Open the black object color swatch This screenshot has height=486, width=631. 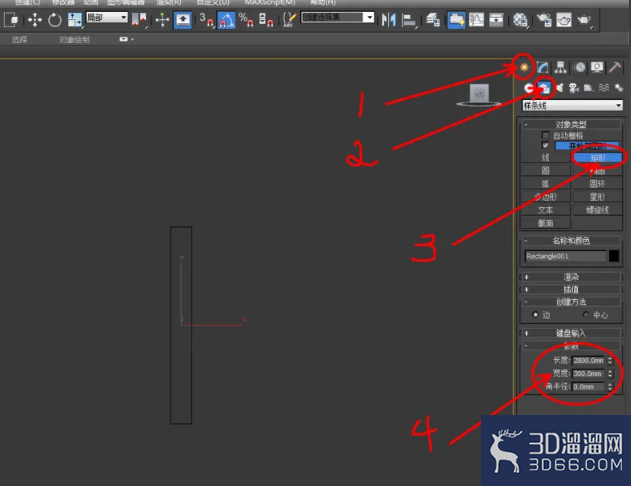click(614, 256)
